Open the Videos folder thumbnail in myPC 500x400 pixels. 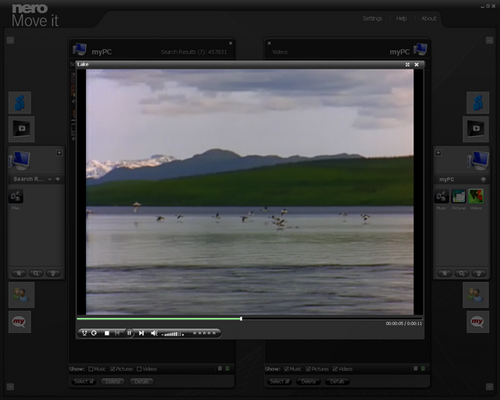(476, 196)
